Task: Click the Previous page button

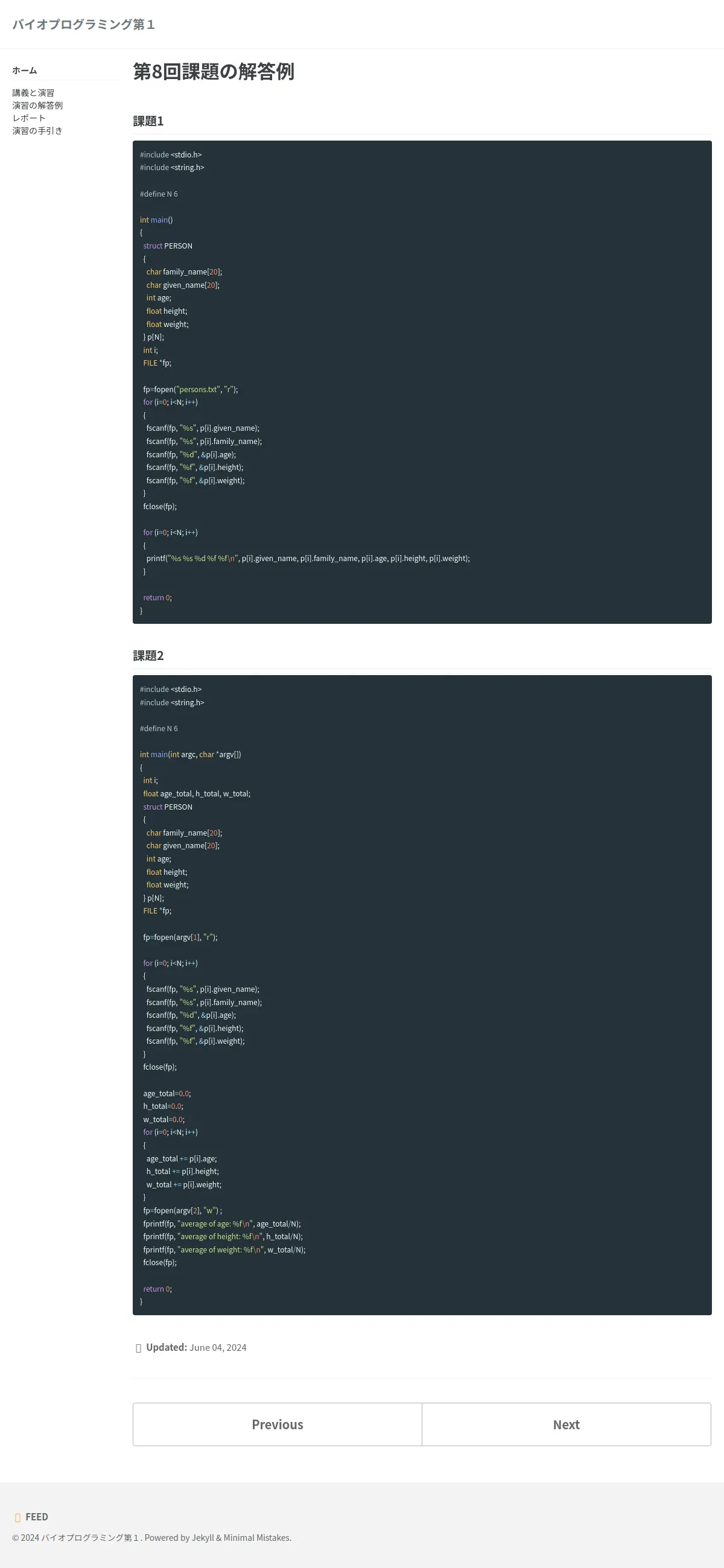Action: click(278, 1424)
